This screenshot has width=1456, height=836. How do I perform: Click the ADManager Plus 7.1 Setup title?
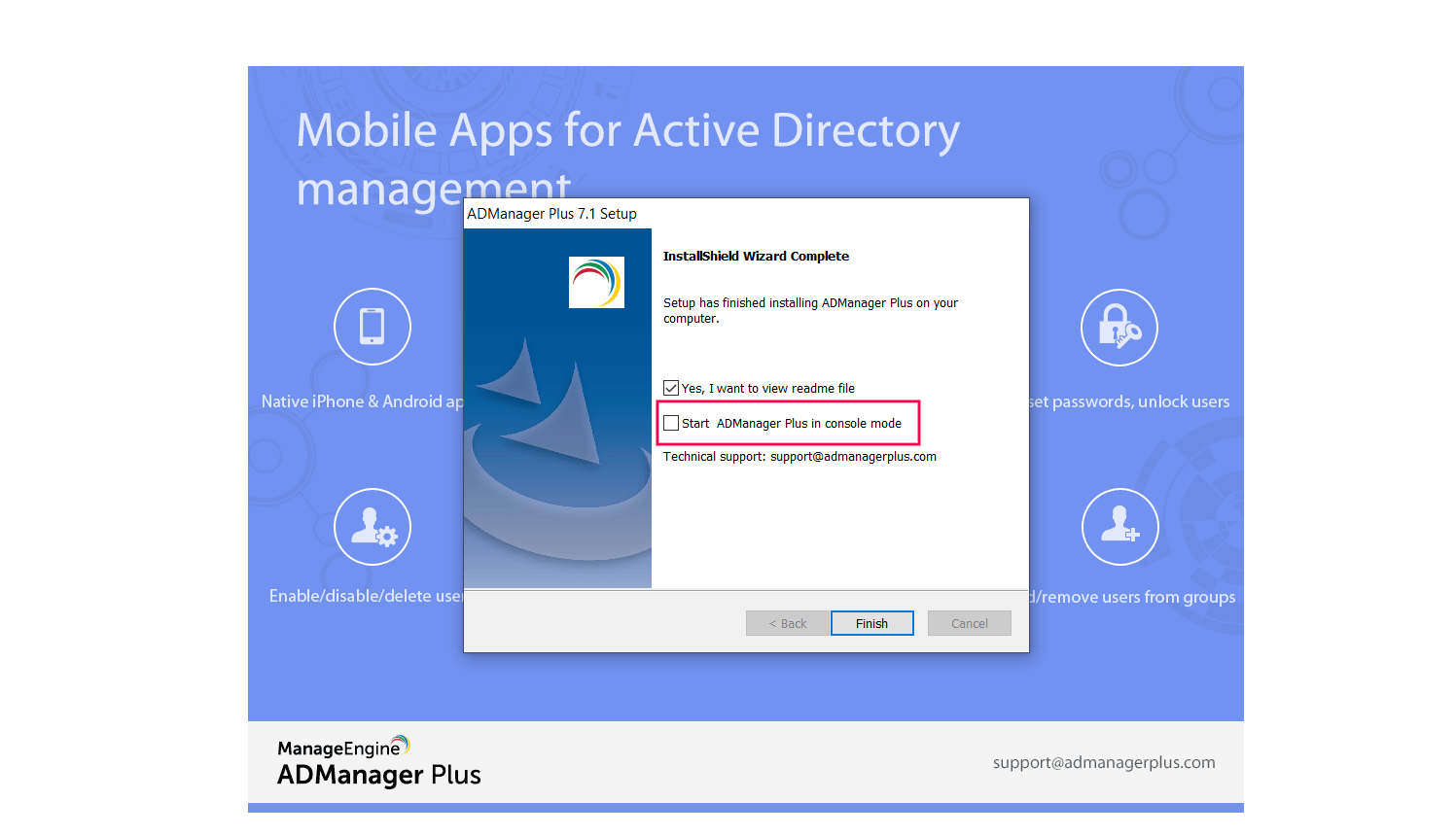pos(551,214)
